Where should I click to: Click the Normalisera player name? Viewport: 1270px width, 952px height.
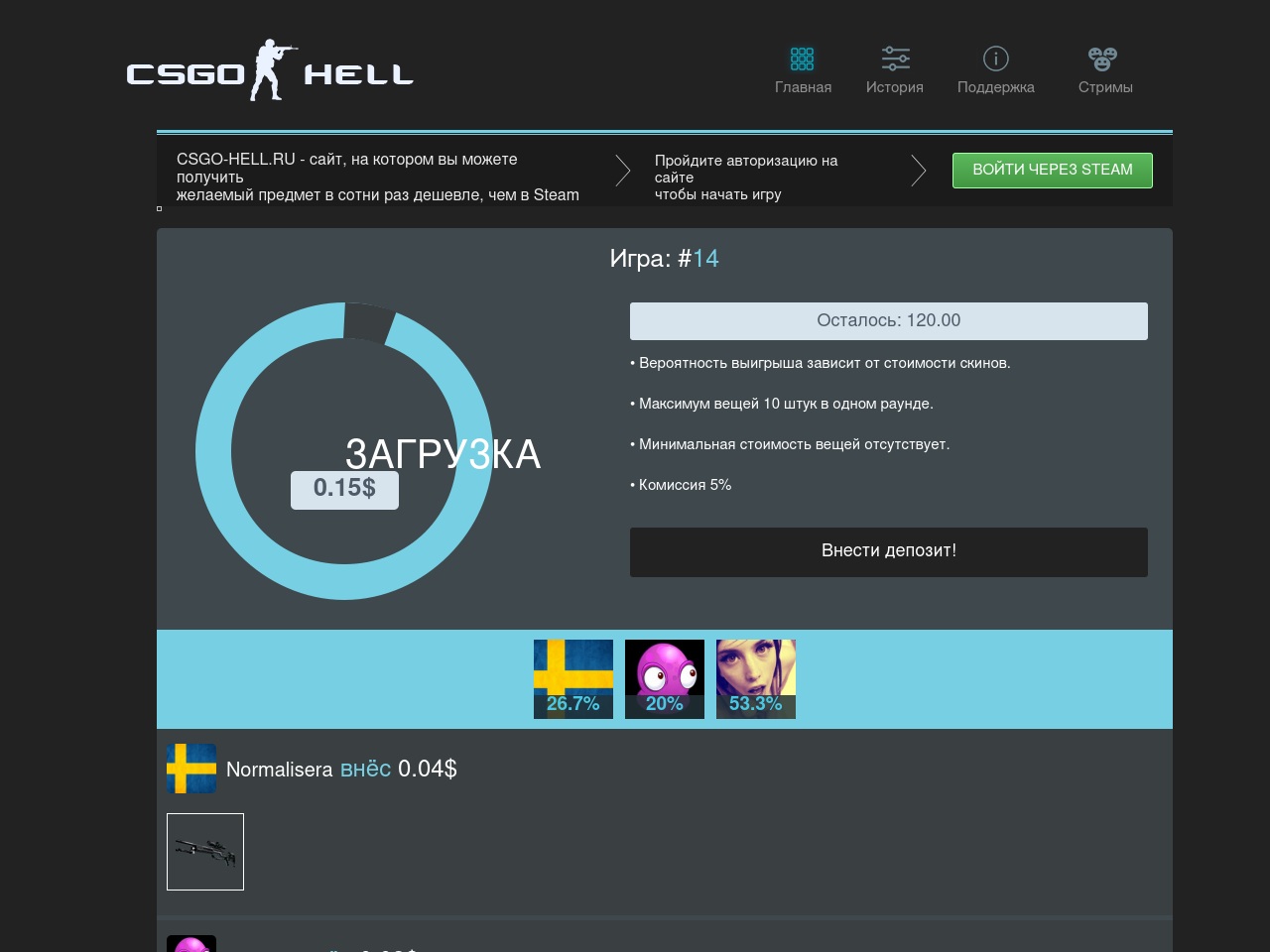point(279,770)
